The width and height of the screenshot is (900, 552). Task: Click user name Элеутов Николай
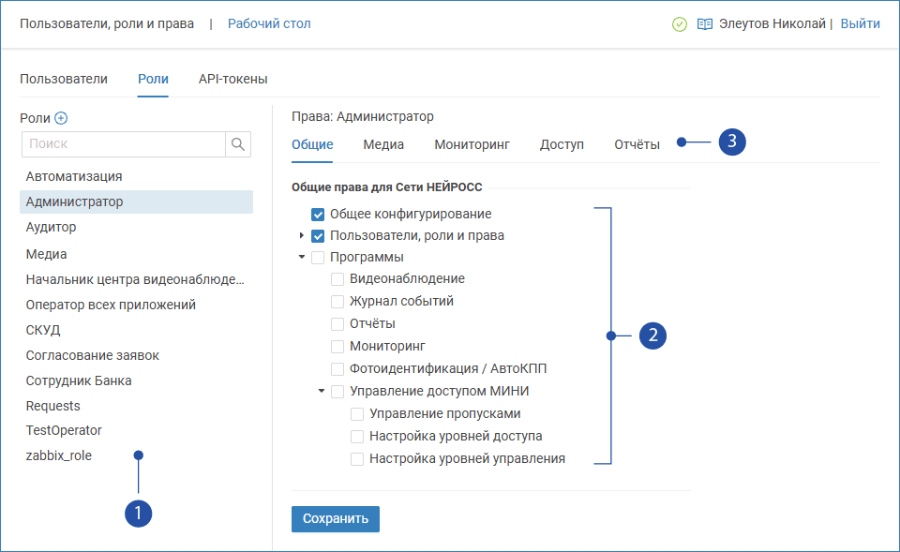coord(772,24)
